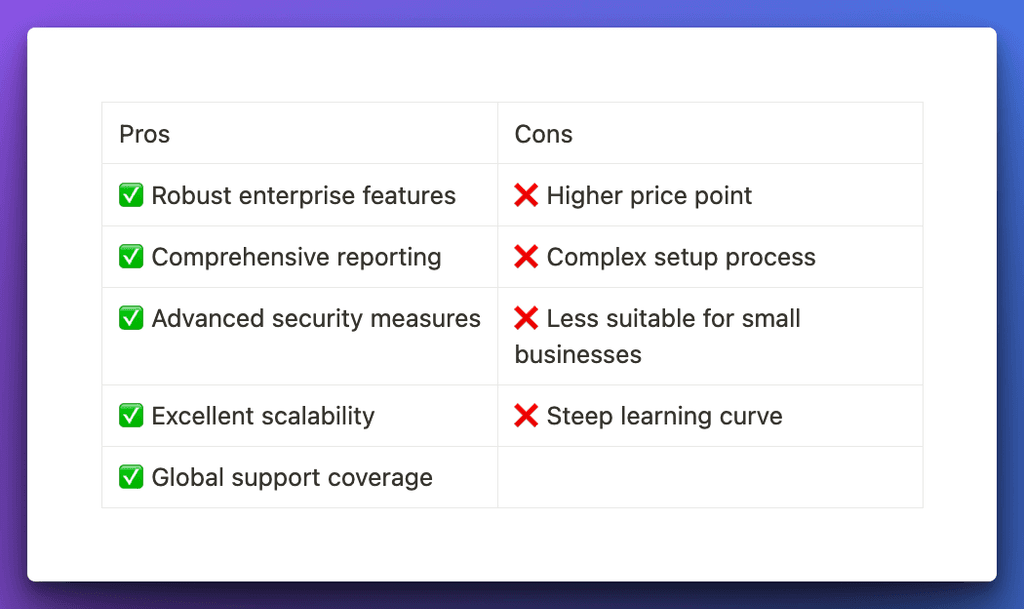Click the Excellent scalability text

click(x=263, y=416)
